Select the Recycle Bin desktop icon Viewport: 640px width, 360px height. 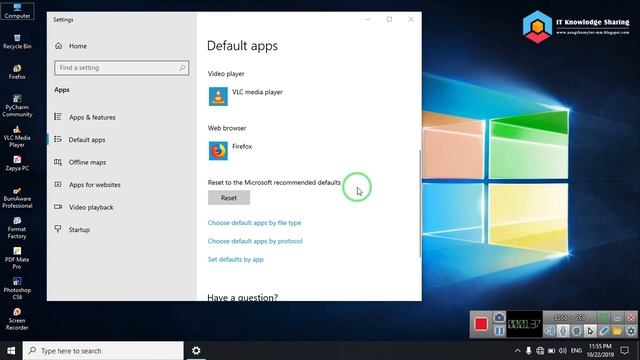[17, 42]
